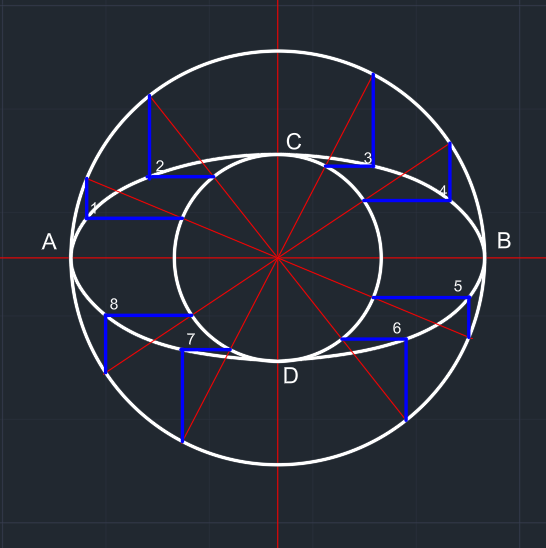Select the blue vertical segment below label 7

point(182,396)
